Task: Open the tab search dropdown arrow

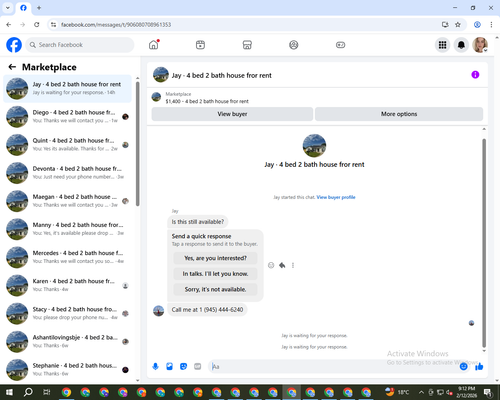Action: [8, 8]
